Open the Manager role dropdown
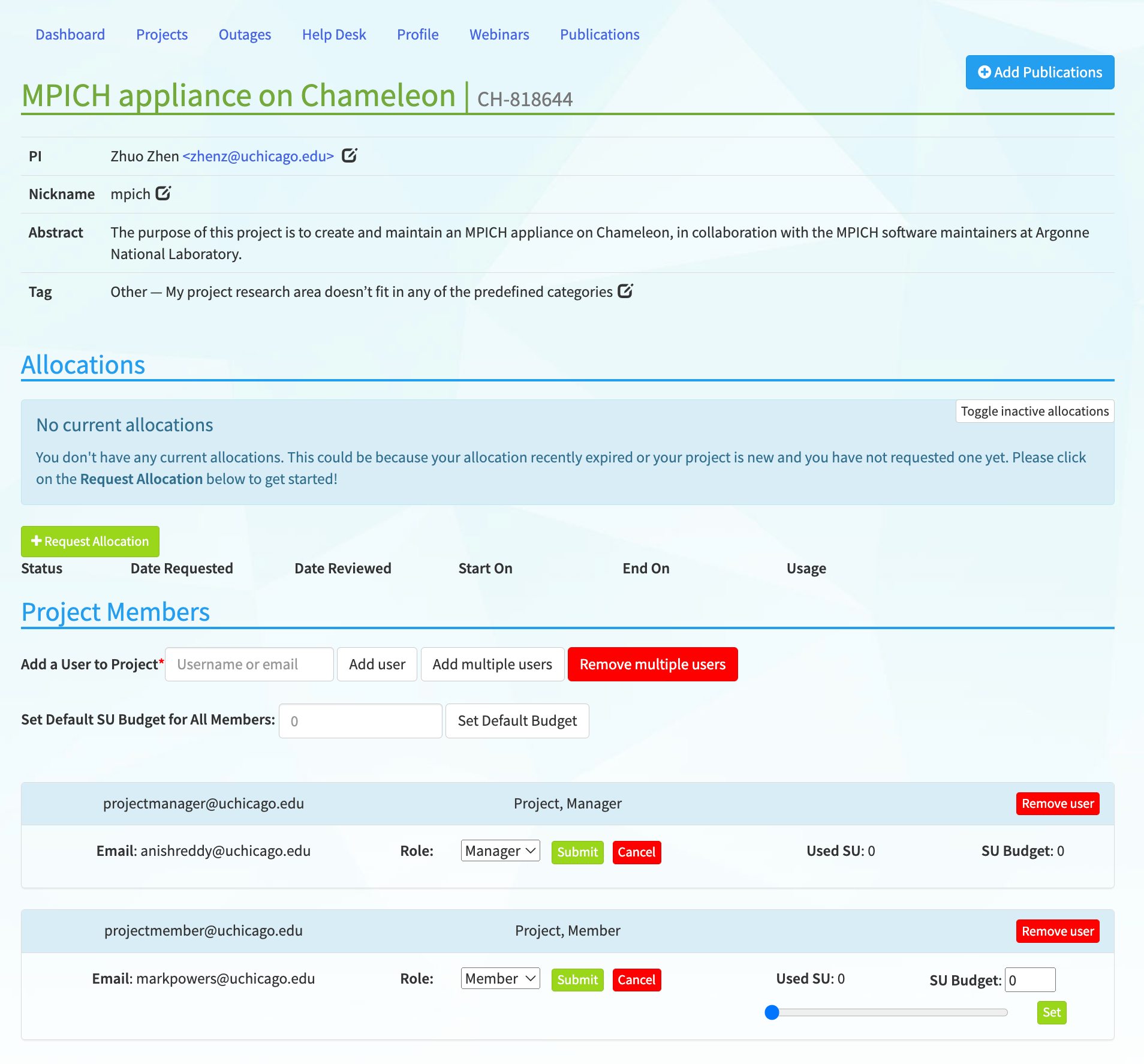Viewport: 1144px width, 1064px height. [500, 850]
